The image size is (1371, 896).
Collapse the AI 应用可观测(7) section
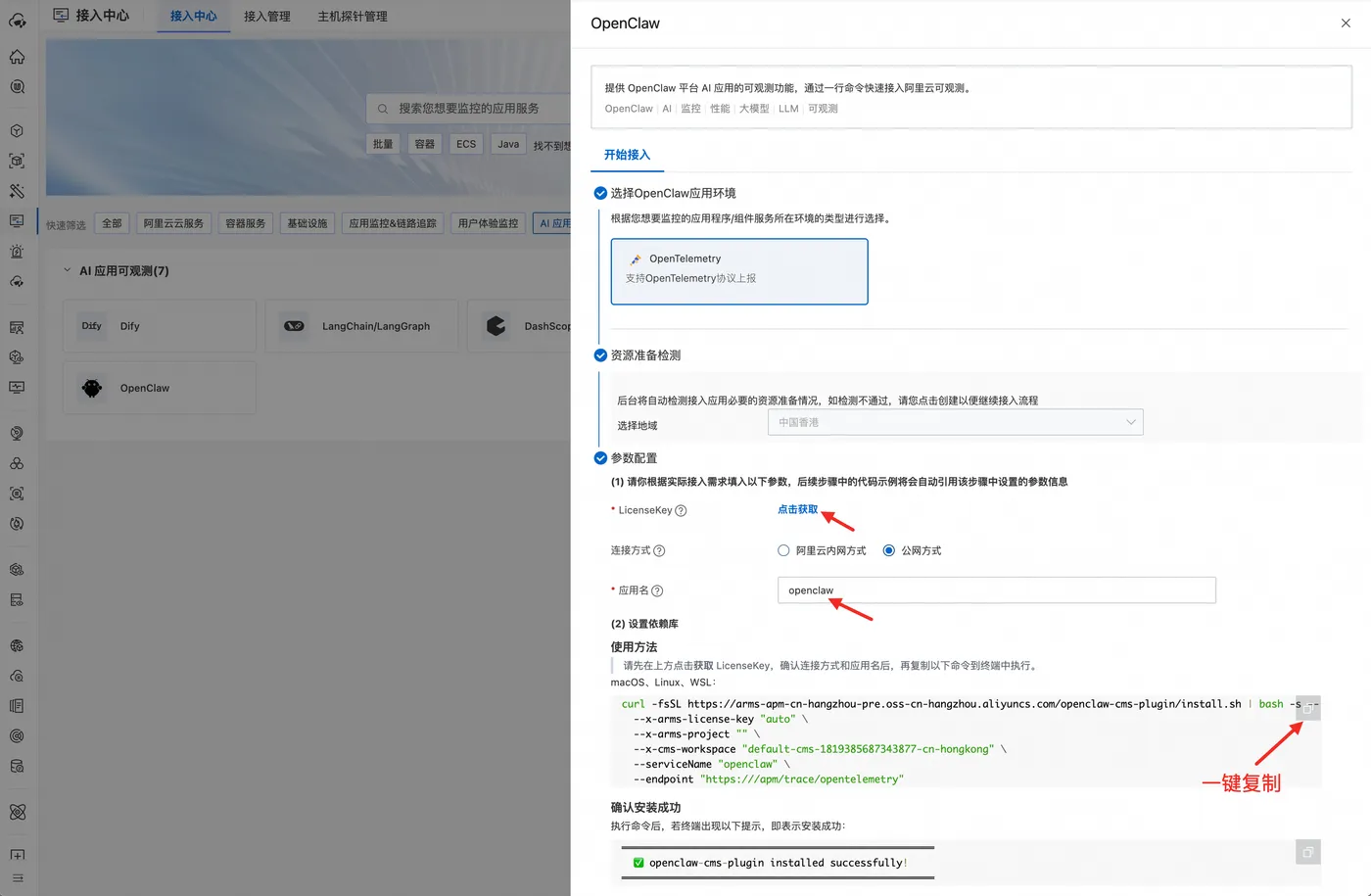click(68, 270)
